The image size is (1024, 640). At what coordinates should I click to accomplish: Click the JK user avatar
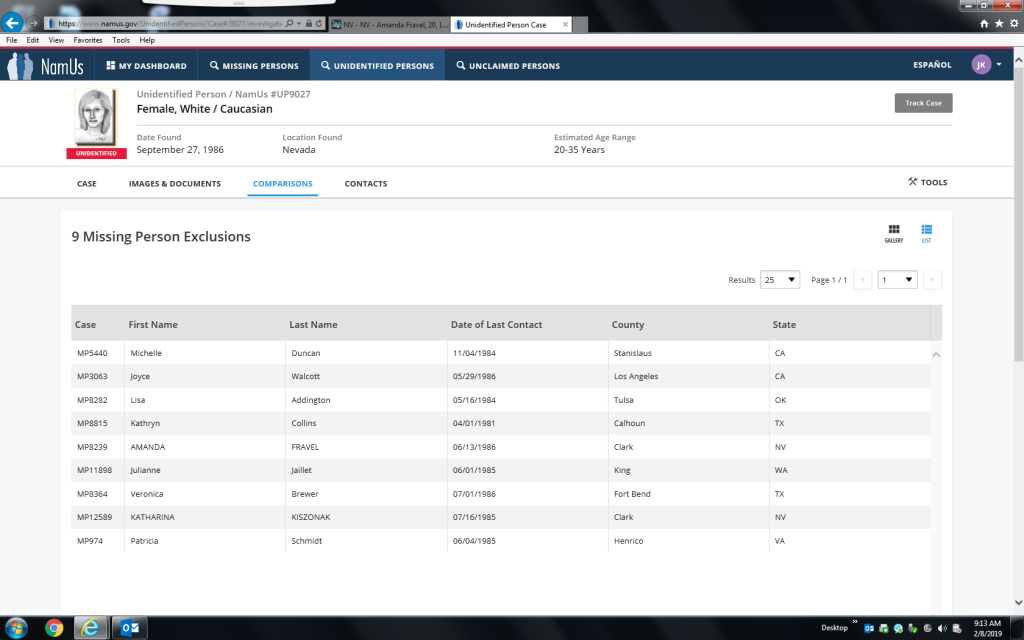pyautogui.click(x=981, y=65)
